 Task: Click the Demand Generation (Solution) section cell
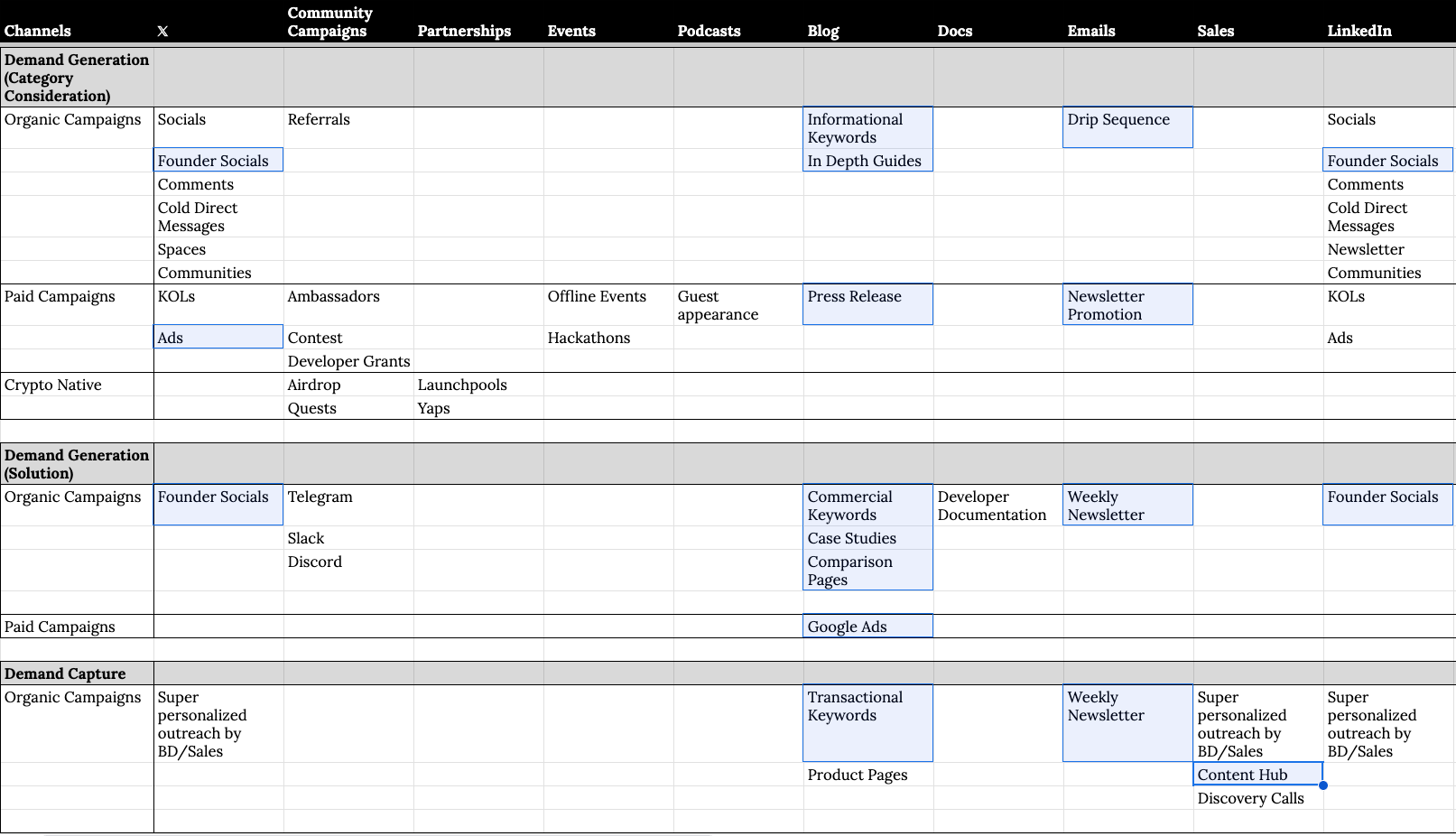(x=77, y=464)
